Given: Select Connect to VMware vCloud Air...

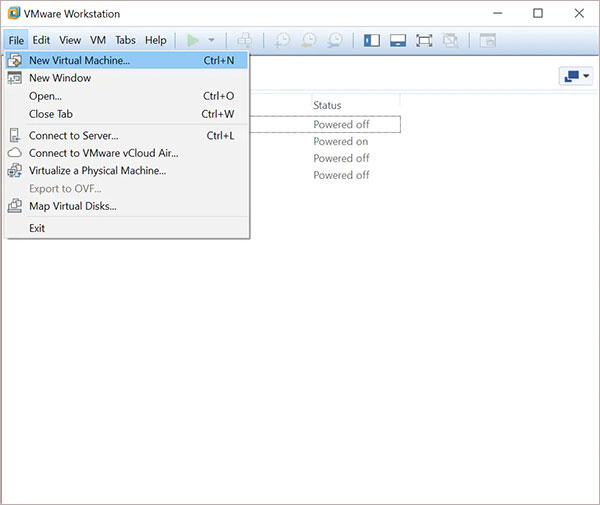Looking at the screenshot, I should click(x=127, y=153).
